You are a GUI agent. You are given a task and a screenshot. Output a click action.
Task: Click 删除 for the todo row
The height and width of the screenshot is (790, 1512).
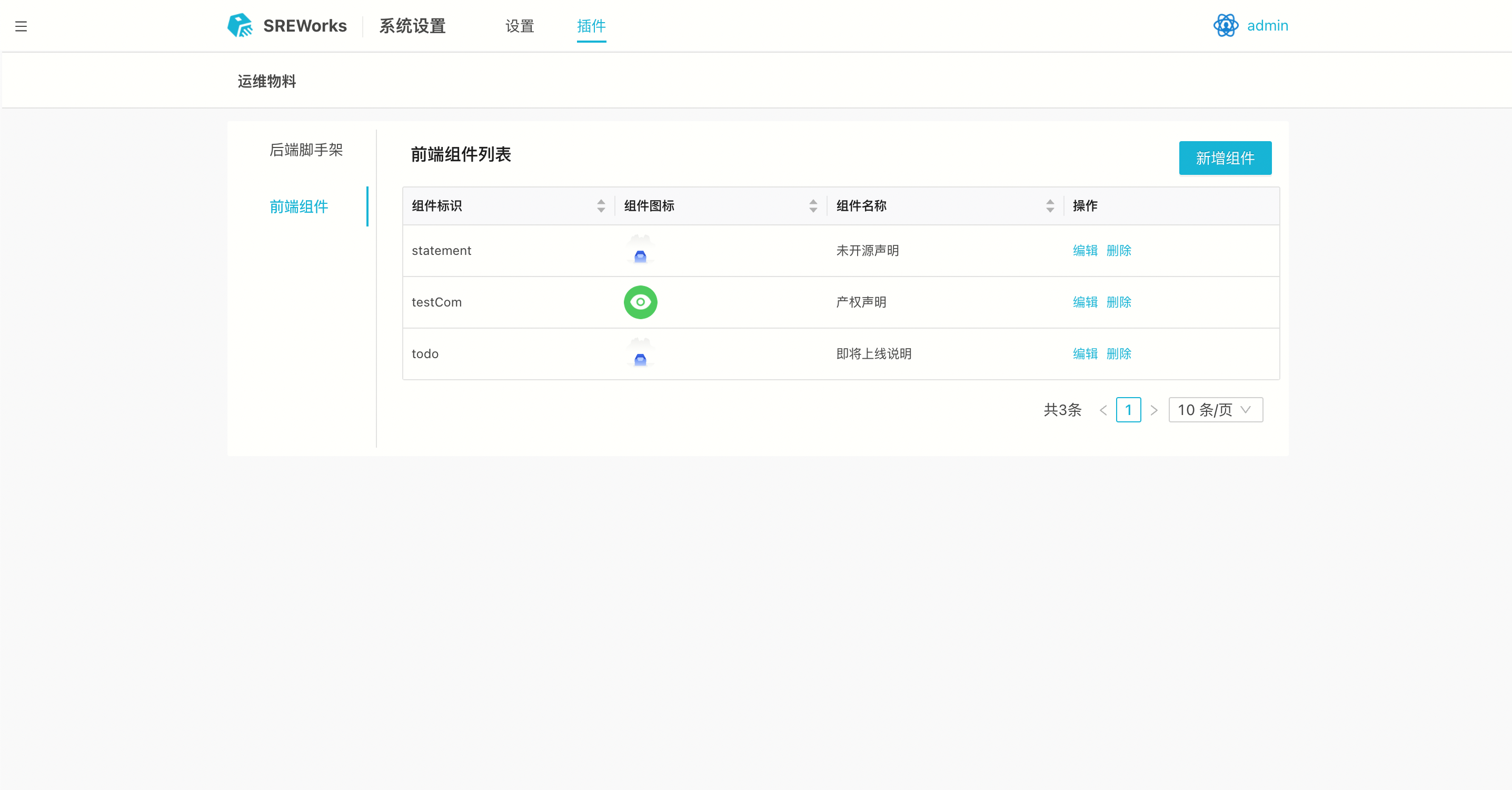(x=1118, y=354)
